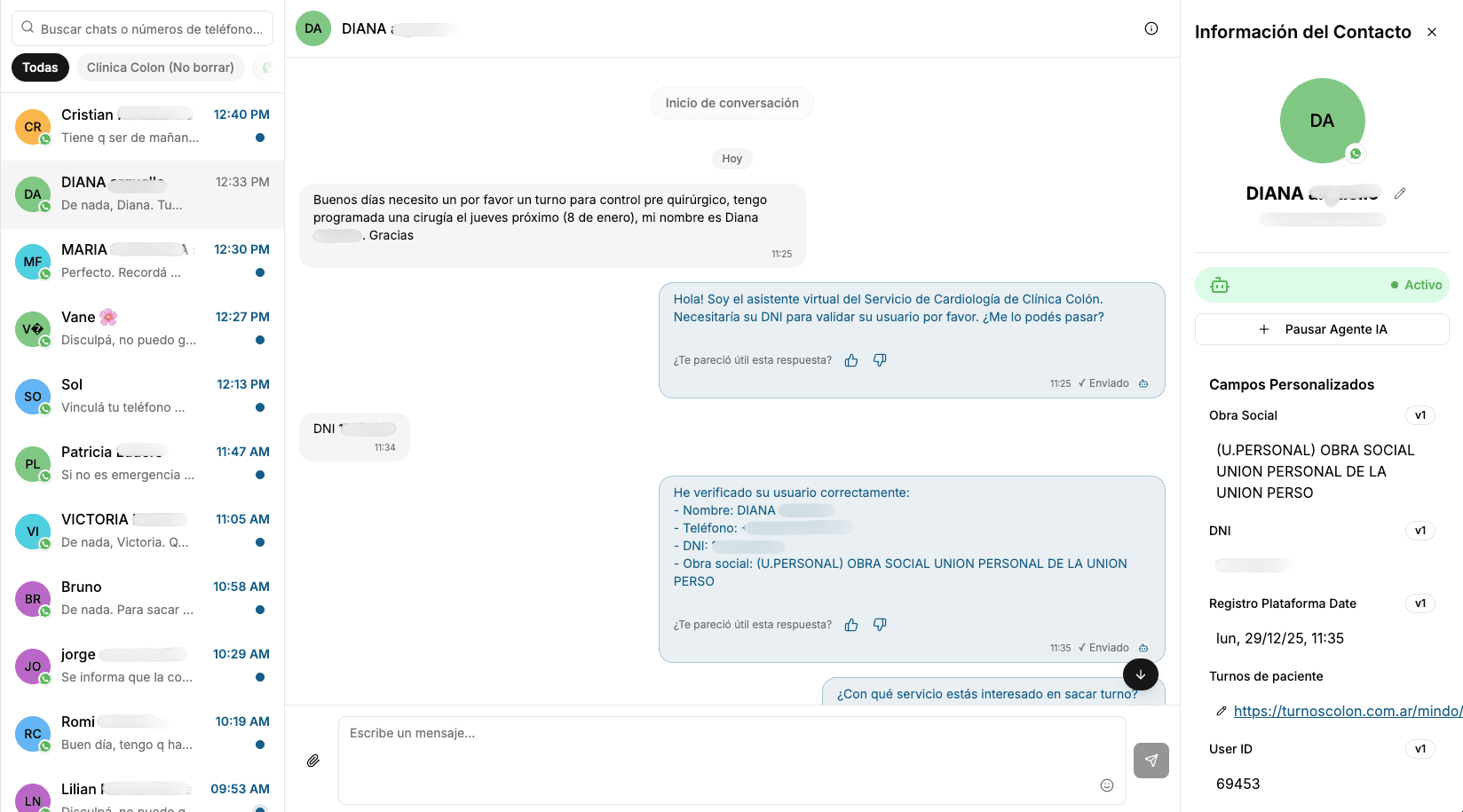Click the Pausar Agente IA button
Image resolution: width=1463 pixels, height=812 pixels.
coord(1322,329)
